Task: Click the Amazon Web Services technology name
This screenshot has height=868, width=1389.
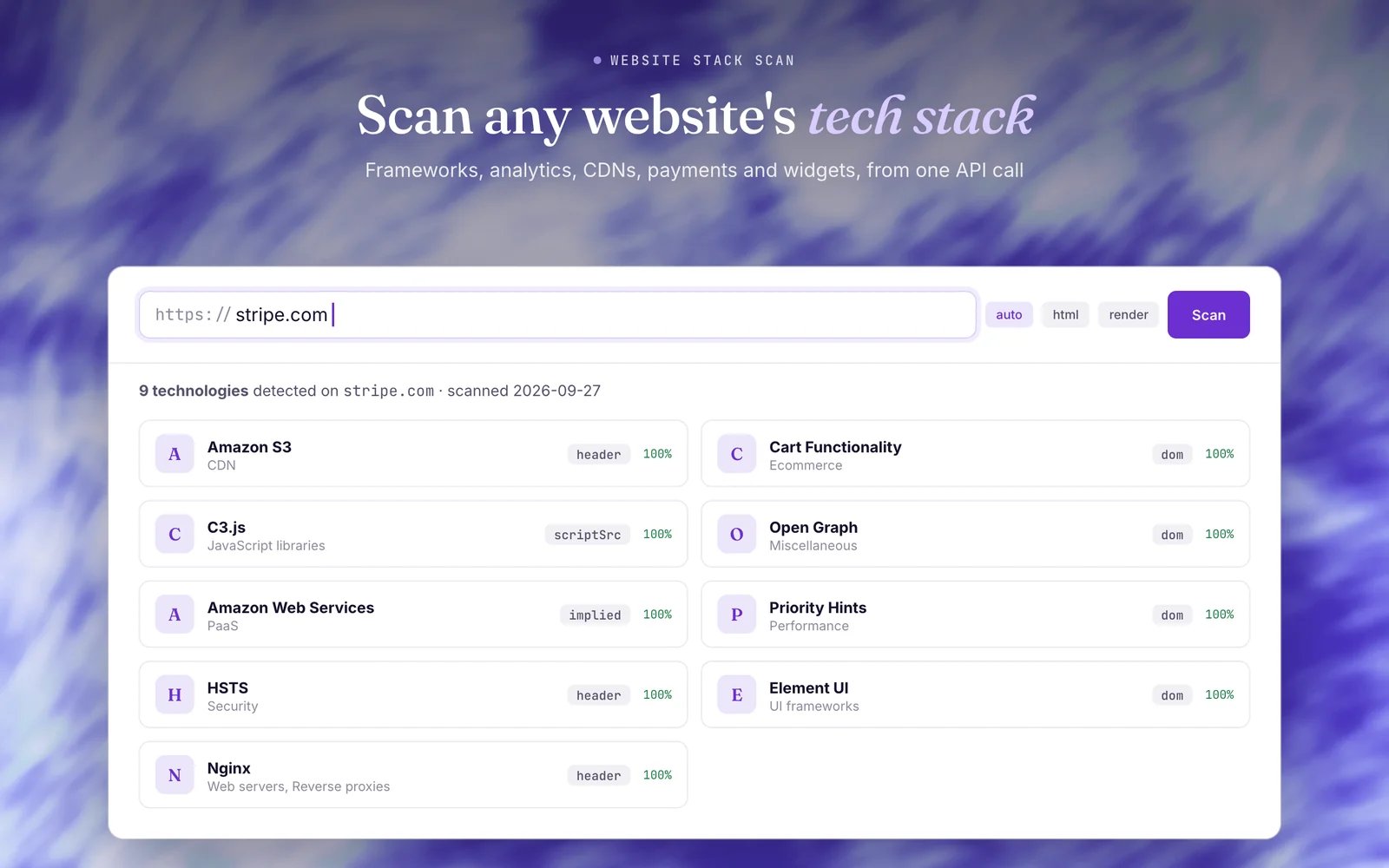Action: click(x=291, y=608)
